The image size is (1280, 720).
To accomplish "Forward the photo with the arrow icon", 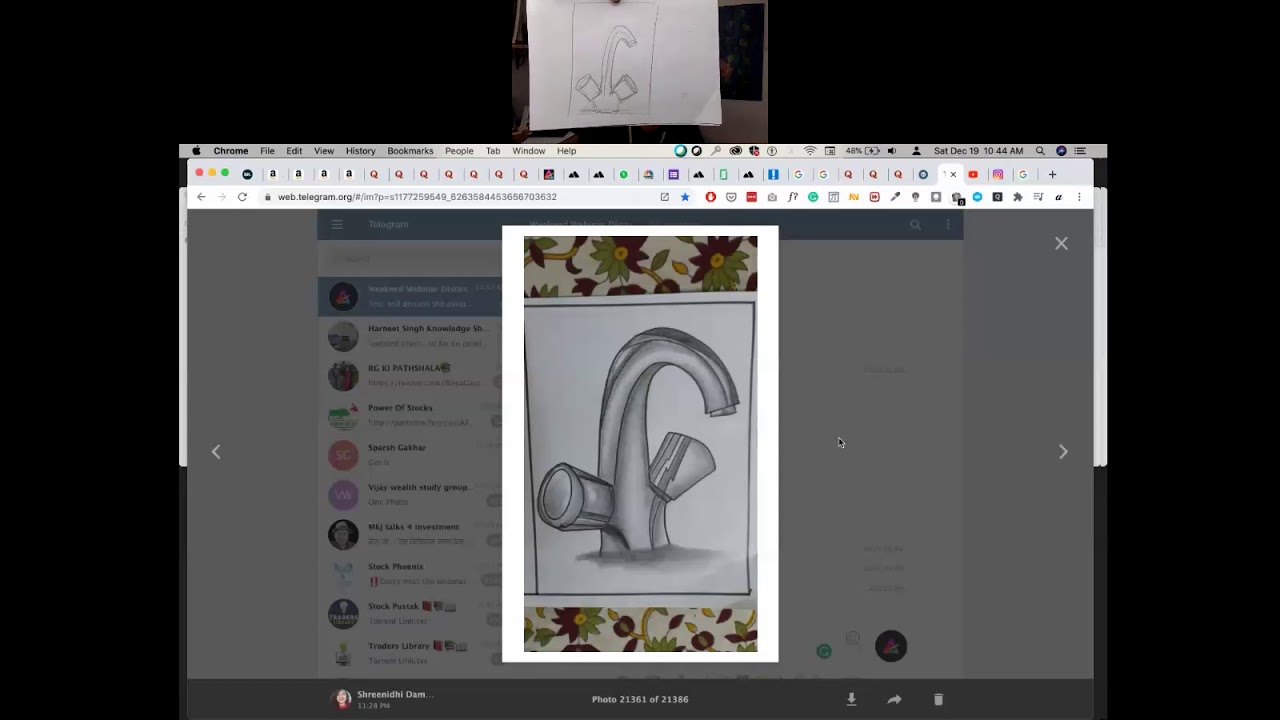I will click(x=894, y=699).
